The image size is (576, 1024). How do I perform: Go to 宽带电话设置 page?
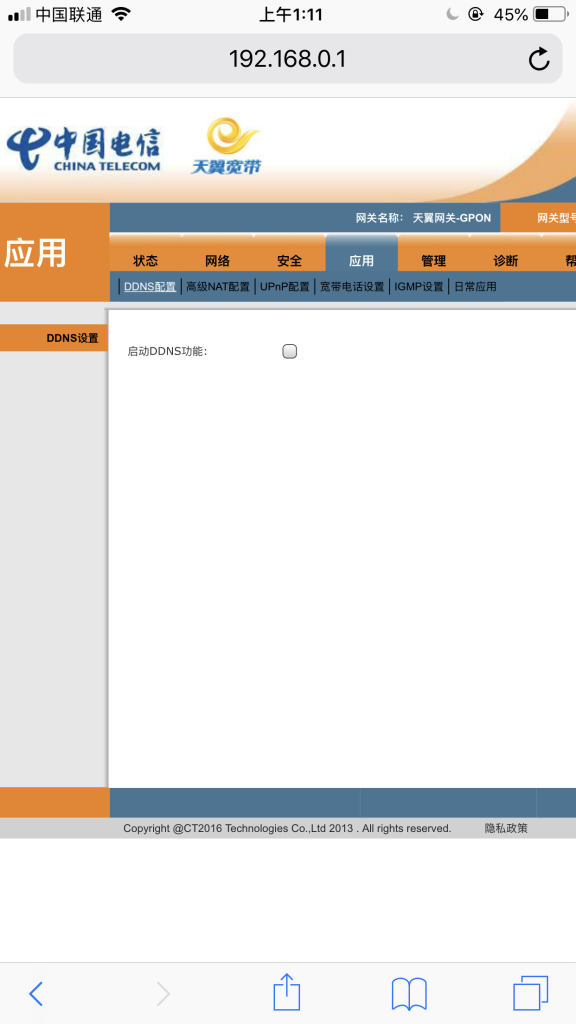click(x=352, y=287)
